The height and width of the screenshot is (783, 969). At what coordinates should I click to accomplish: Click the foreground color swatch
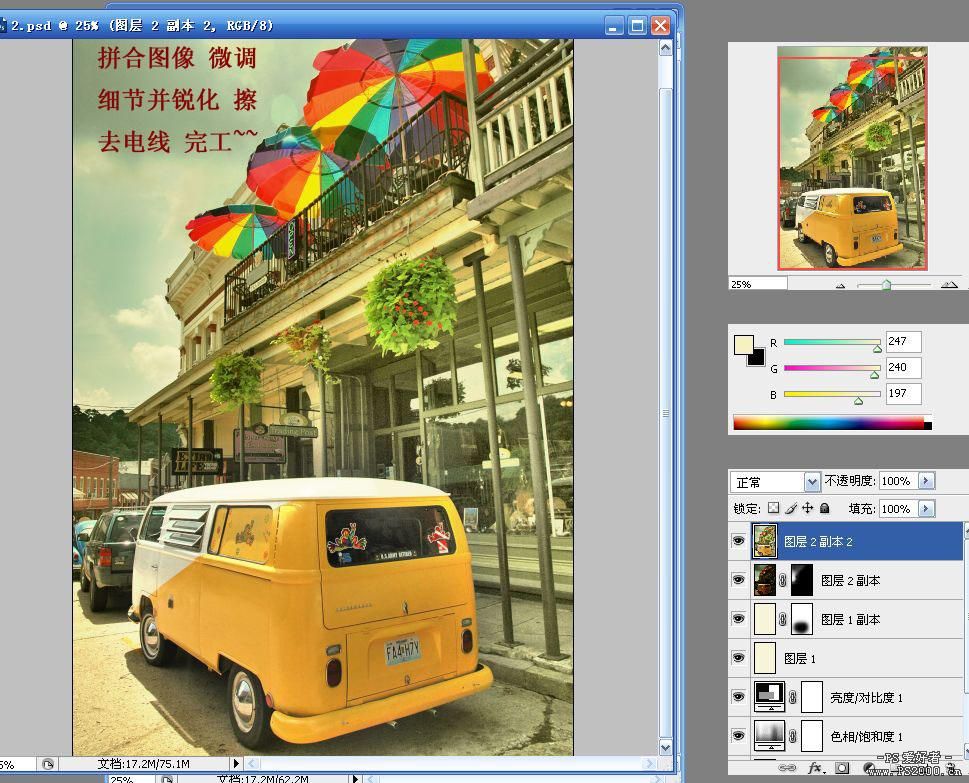pyautogui.click(x=743, y=344)
